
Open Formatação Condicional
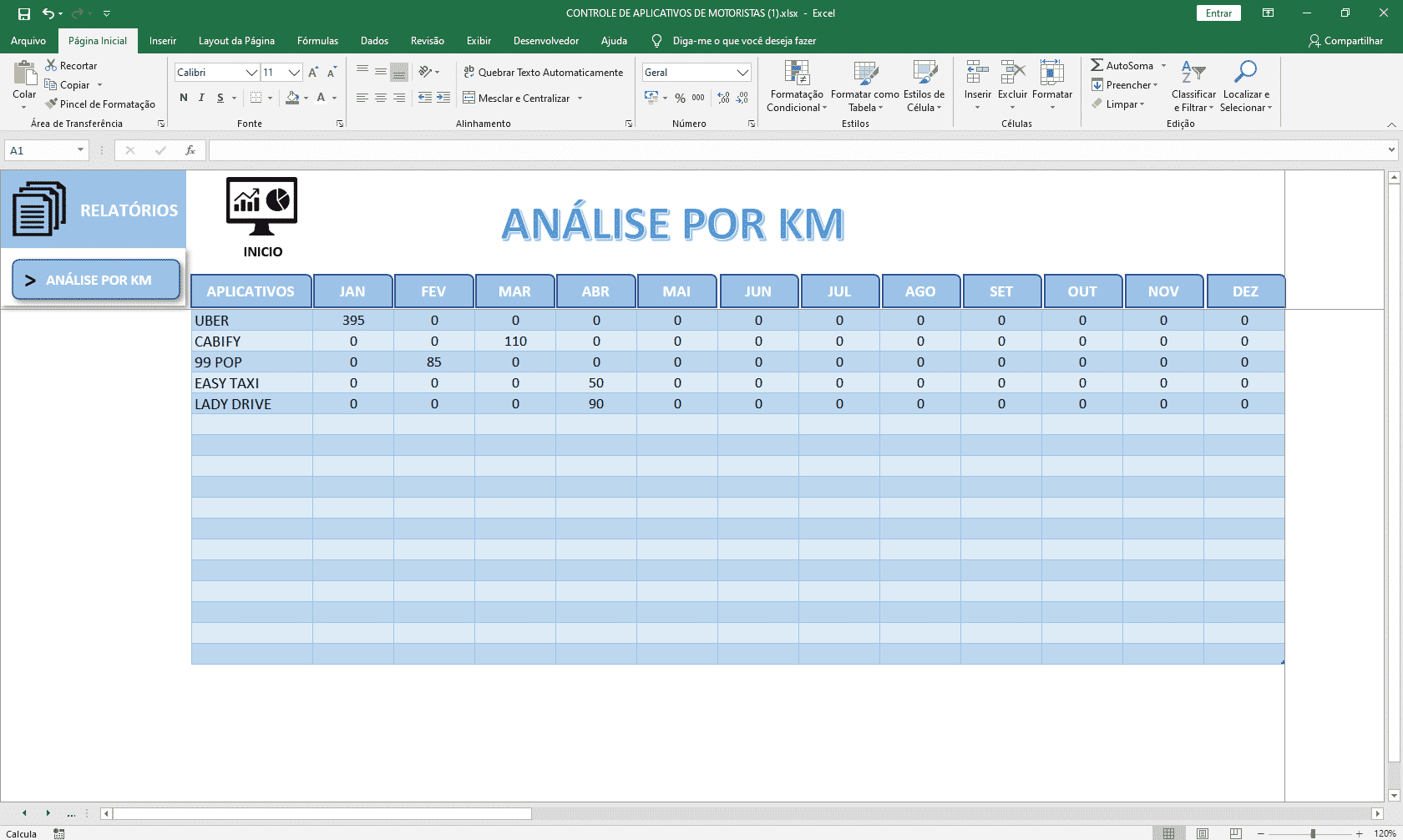[x=797, y=86]
